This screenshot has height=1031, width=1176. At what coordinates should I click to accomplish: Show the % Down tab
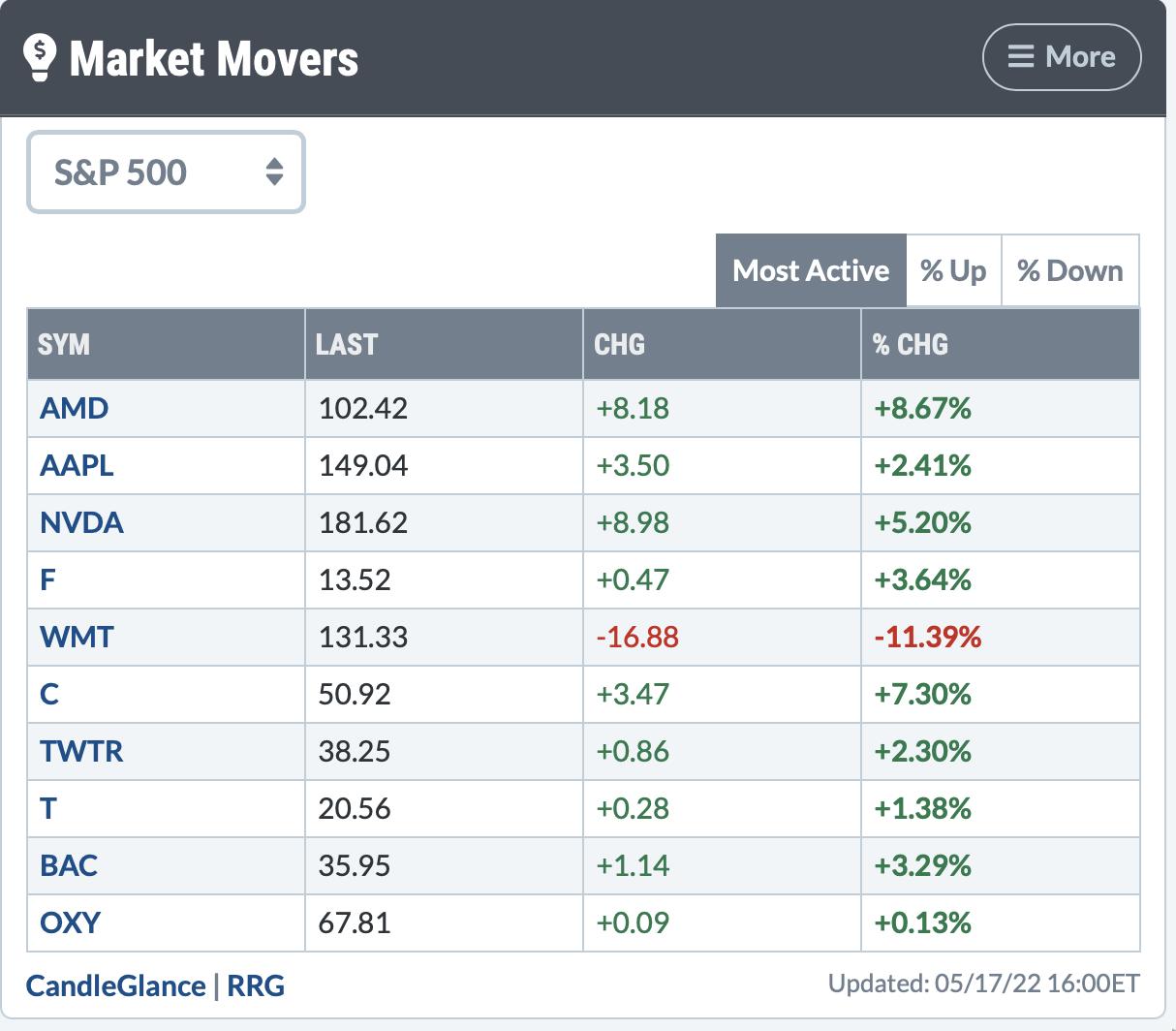(1069, 270)
